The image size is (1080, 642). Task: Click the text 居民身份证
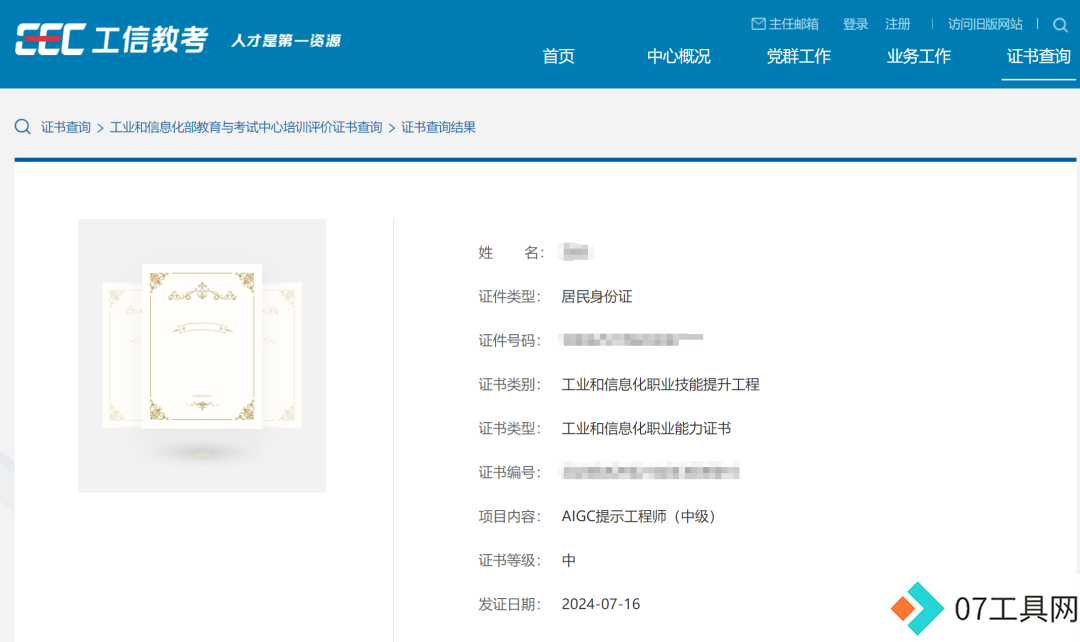[x=596, y=297]
